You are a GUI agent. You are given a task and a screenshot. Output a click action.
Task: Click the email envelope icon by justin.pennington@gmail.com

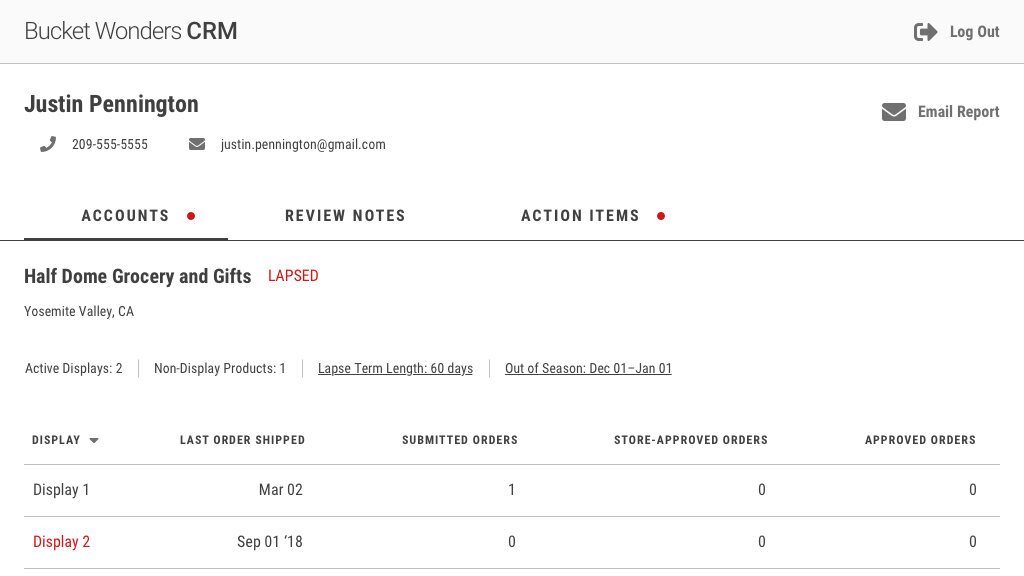[197, 144]
